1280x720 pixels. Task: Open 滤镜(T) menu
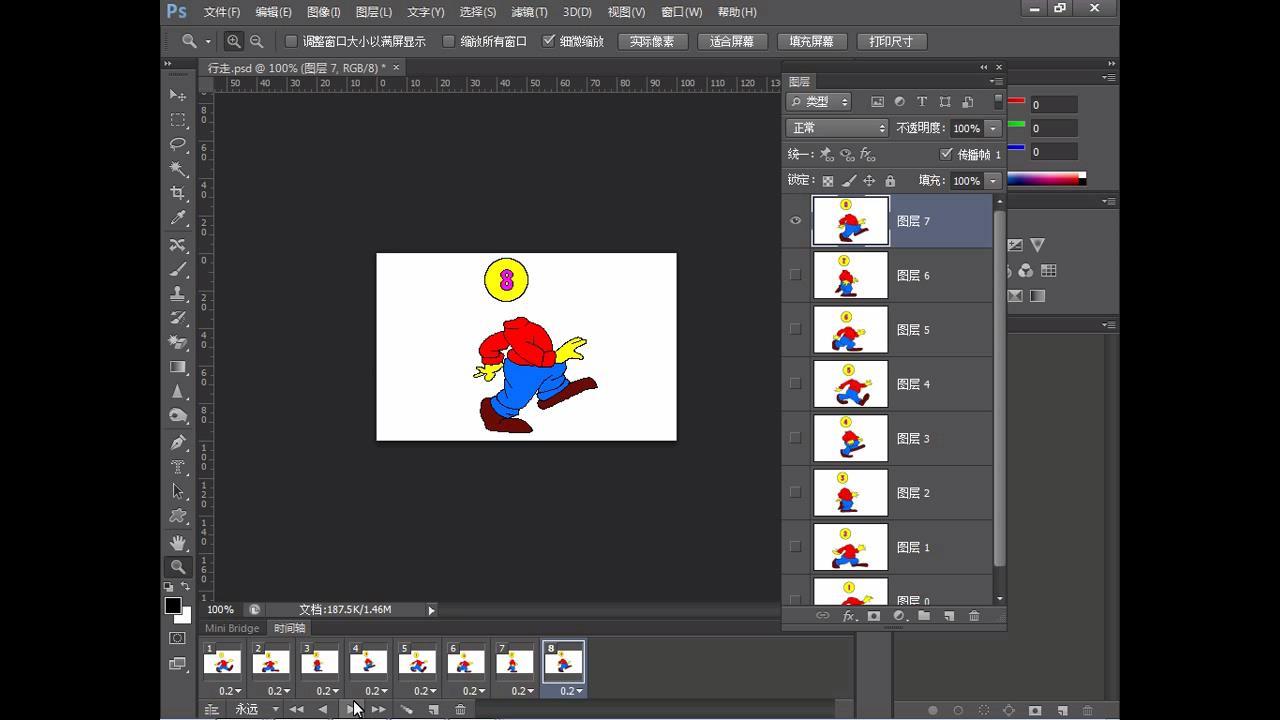(529, 12)
